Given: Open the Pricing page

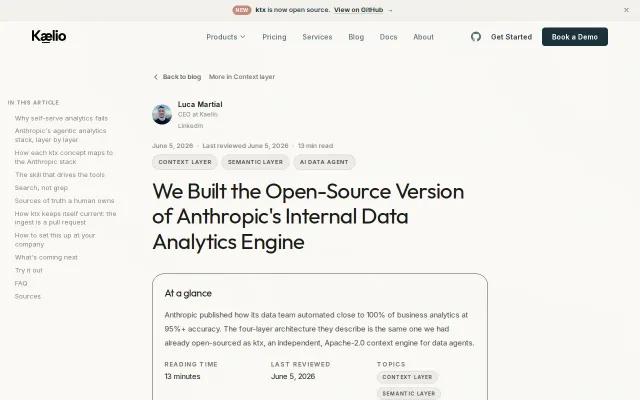Looking at the screenshot, I should click(274, 37).
